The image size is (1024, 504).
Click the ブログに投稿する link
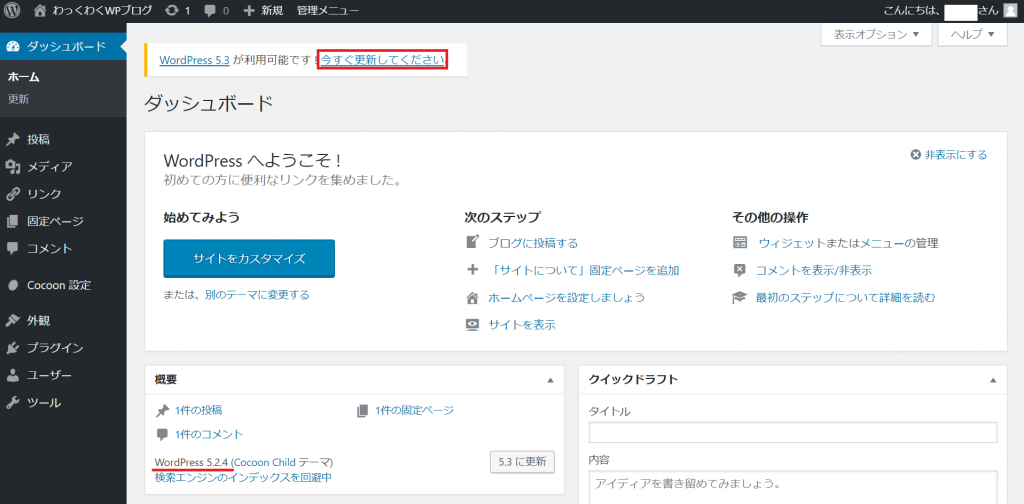[532, 243]
